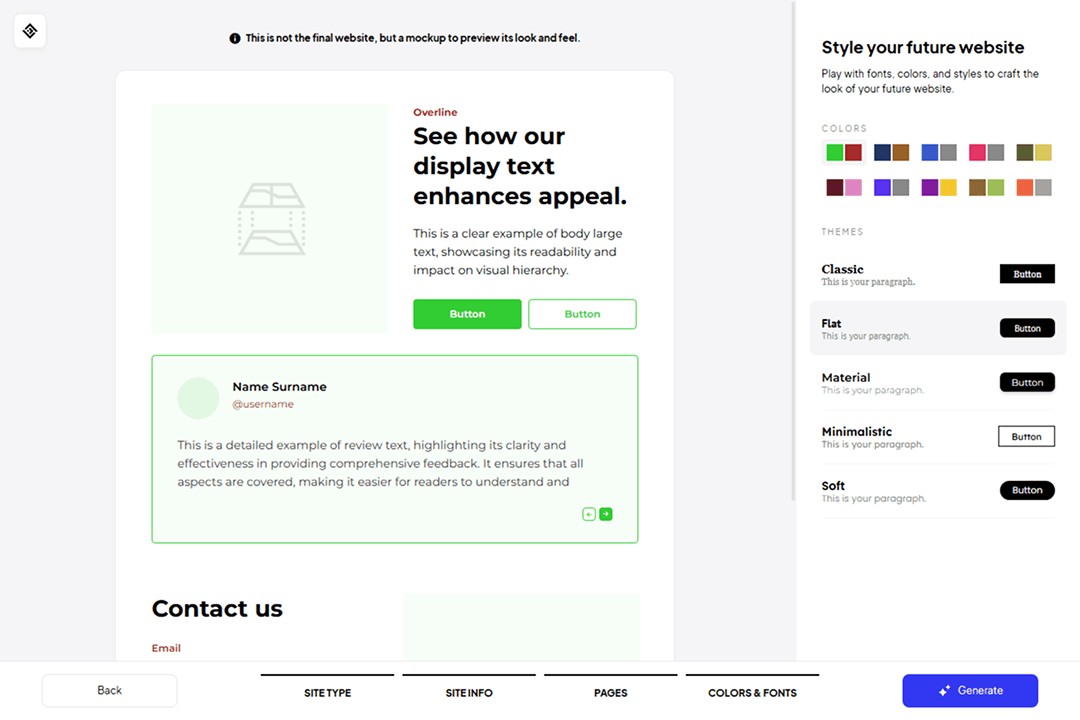
Task: Click the image placeholder icon in the mockup
Action: click(271, 219)
